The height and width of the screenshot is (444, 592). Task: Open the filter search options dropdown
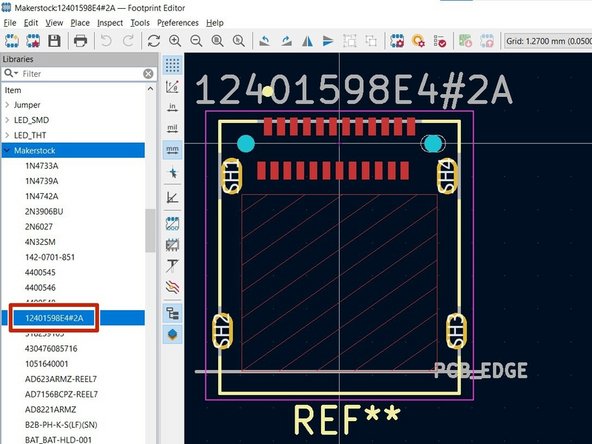pyautogui.click(x=11, y=73)
